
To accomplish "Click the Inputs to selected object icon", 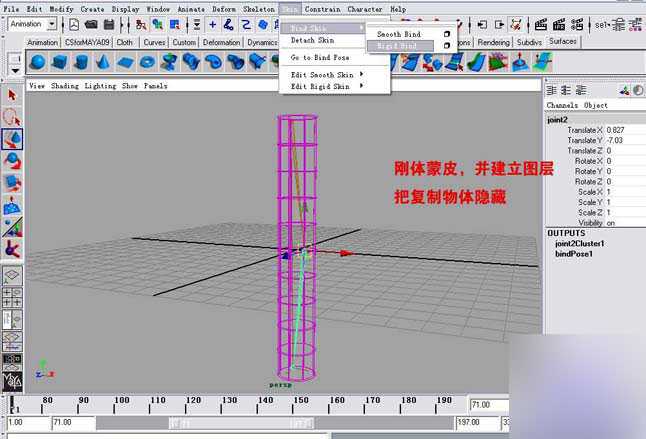I will coord(482,25).
